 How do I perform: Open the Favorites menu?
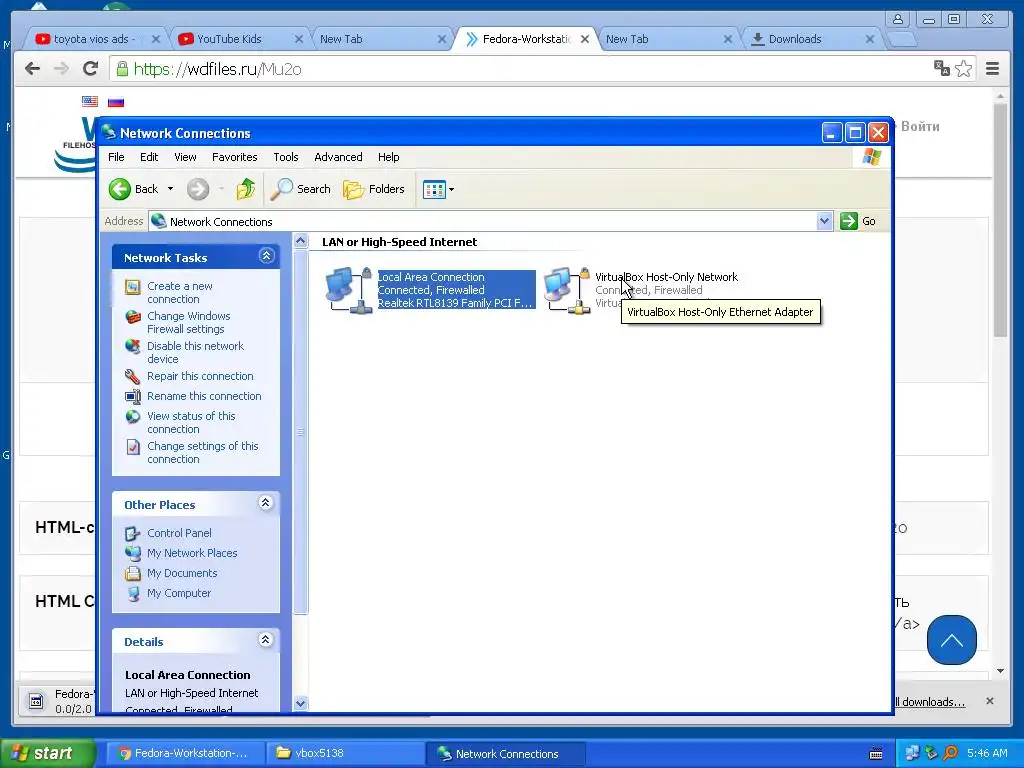234,157
